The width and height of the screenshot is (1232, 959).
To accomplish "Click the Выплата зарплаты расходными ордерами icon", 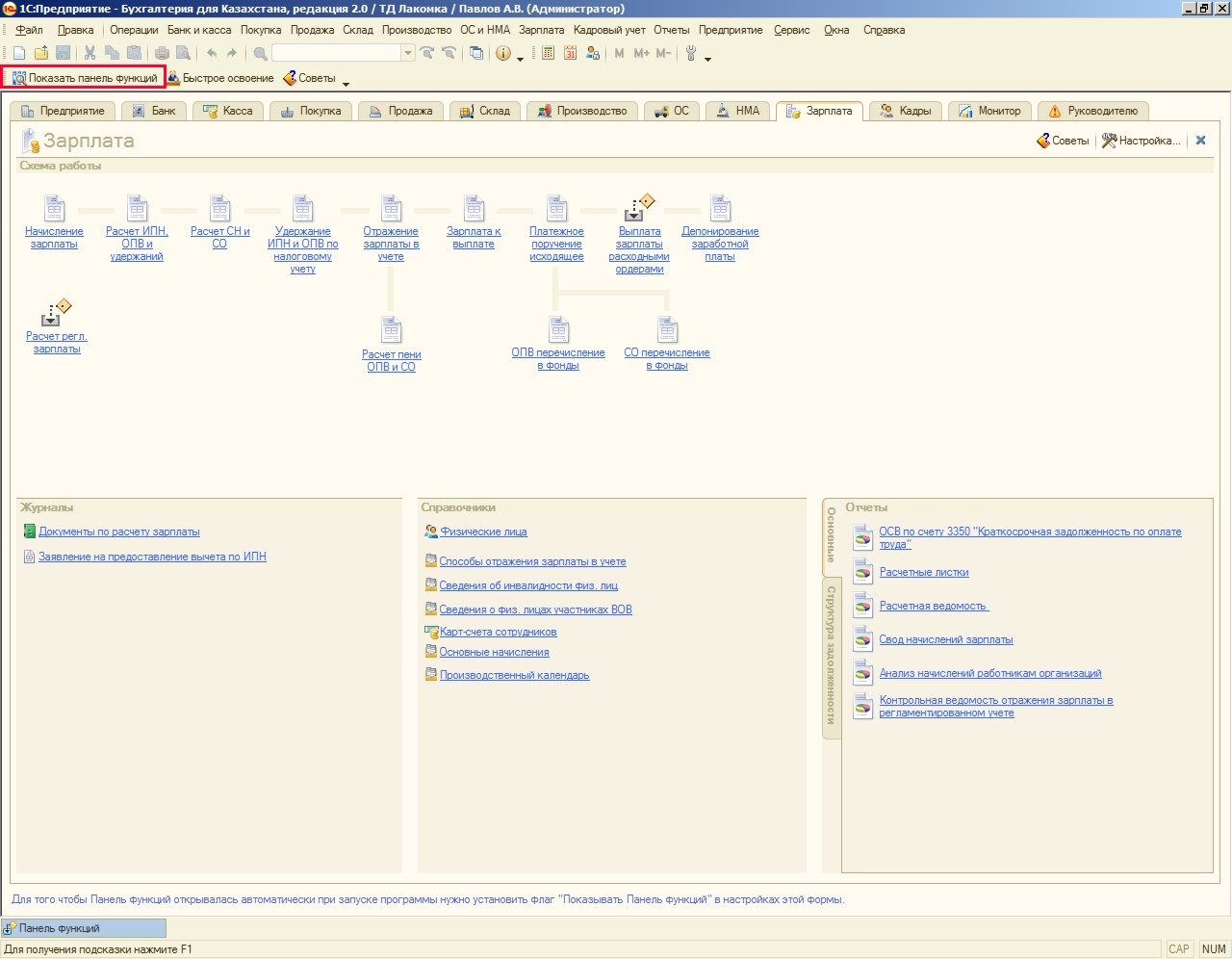I will pyautogui.click(x=638, y=209).
